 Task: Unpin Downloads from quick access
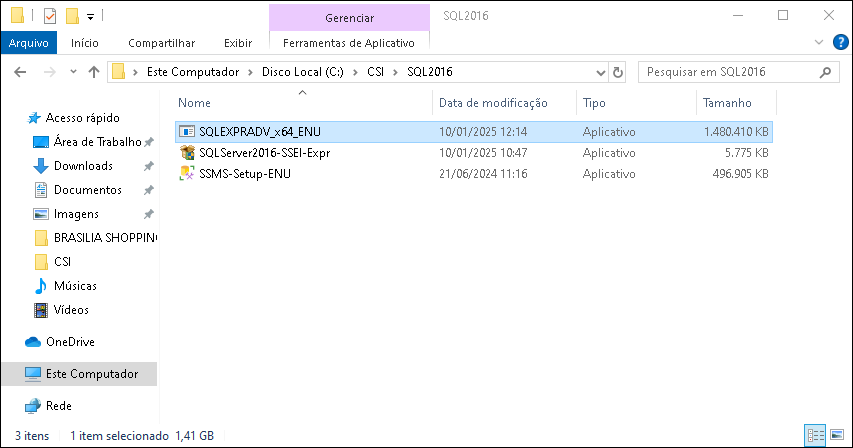(148, 166)
